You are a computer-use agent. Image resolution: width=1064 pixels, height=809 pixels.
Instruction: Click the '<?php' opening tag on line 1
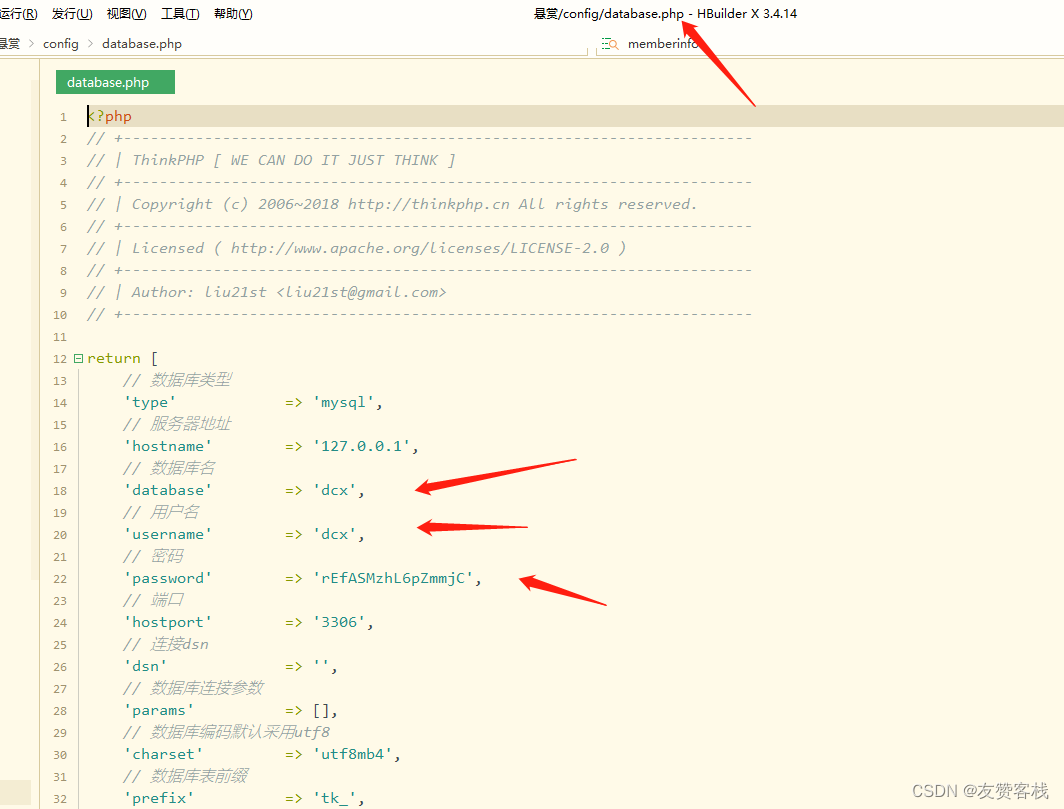pos(110,116)
